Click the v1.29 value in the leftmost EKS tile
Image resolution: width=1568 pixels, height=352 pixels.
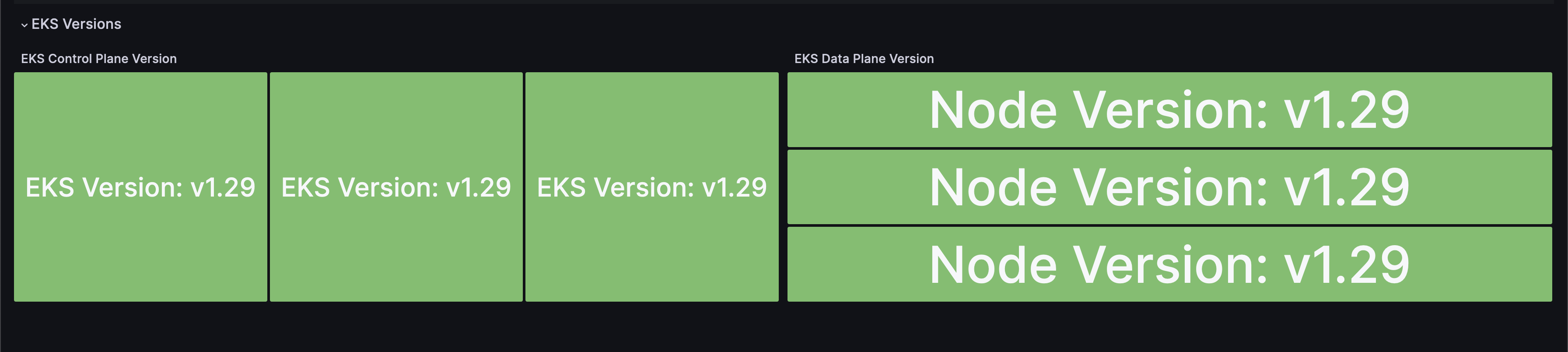[223, 187]
